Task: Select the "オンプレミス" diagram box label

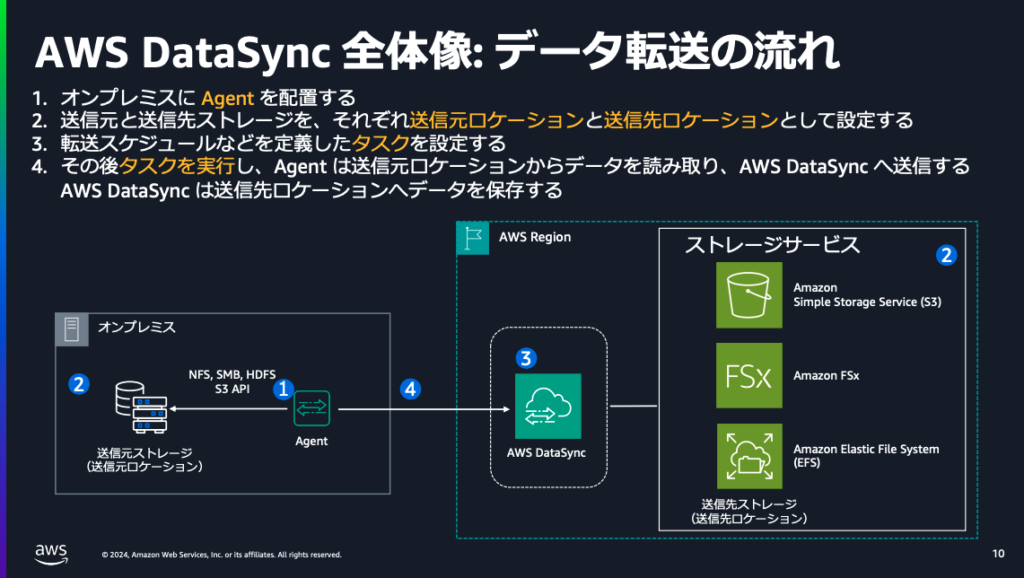Action: [136, 327]
